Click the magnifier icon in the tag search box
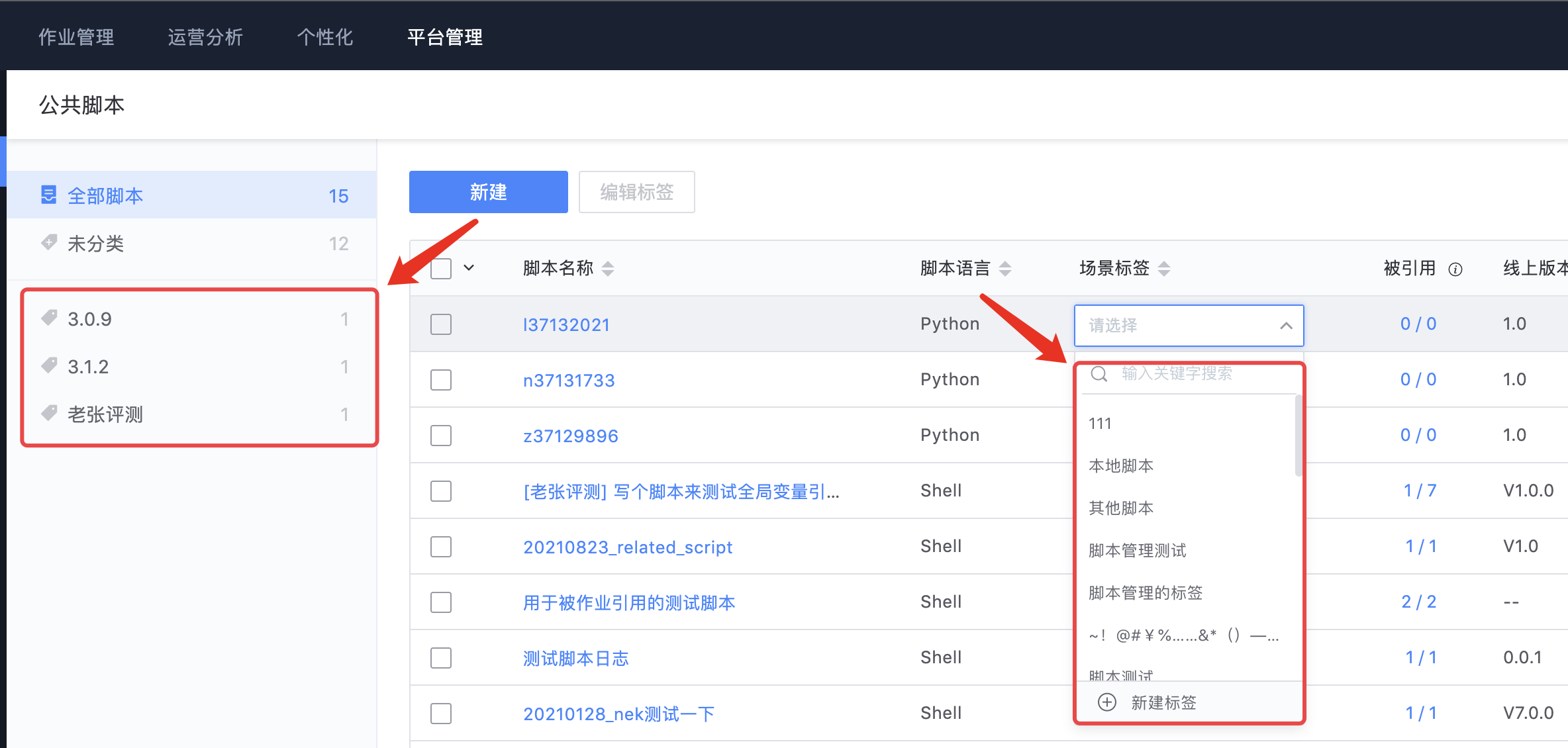 point(1099,373)
